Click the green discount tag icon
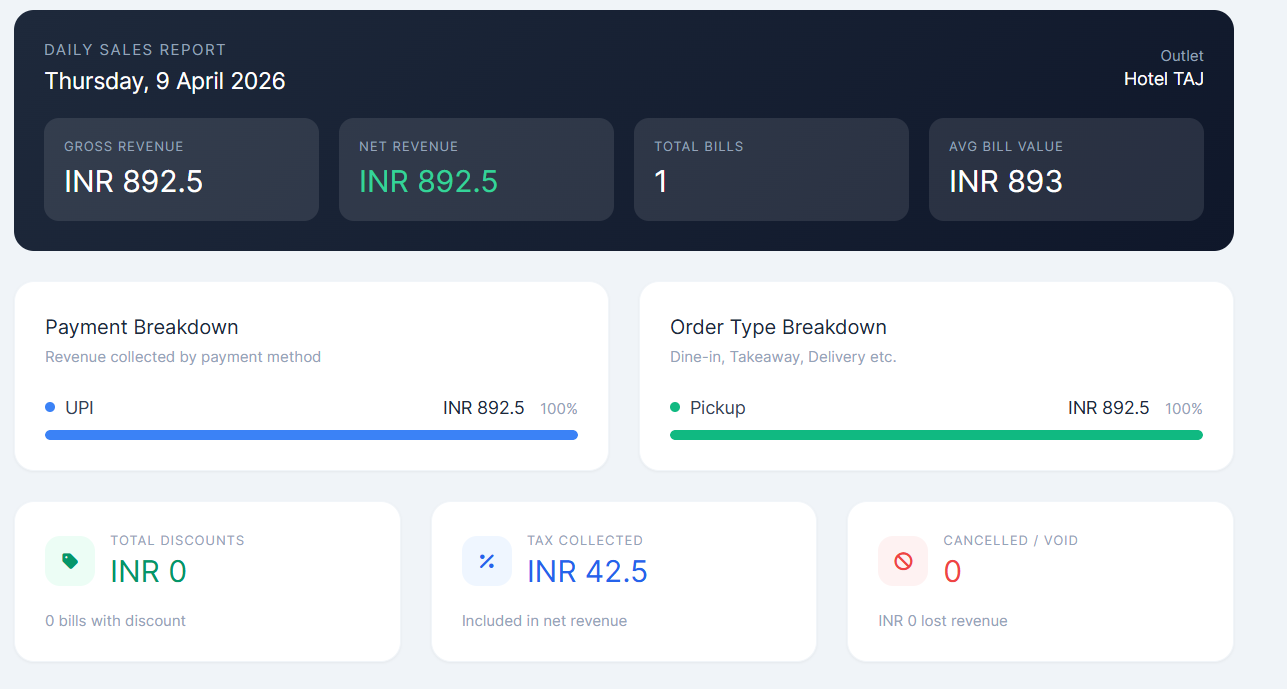 (x=69, y=561)
